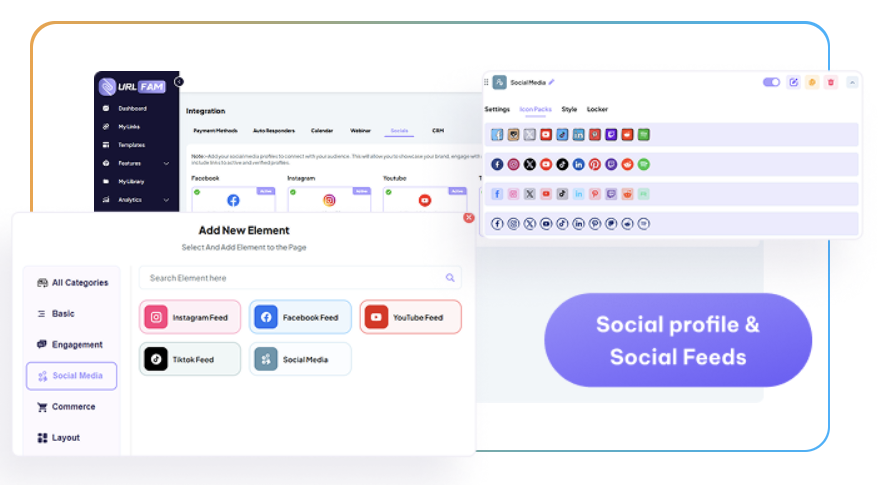
Task: Select the pastel square TikTok icon
Action: click(562, 194)
